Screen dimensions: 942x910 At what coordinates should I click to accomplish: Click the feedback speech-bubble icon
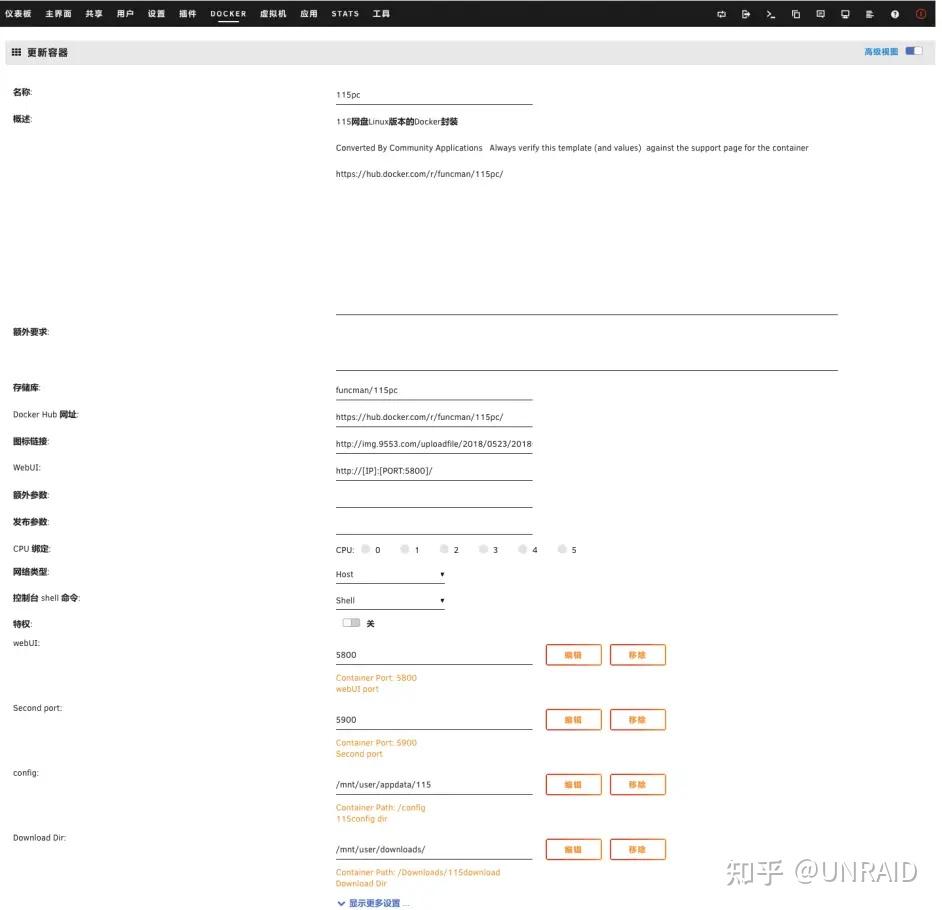[x=819, y=14]
